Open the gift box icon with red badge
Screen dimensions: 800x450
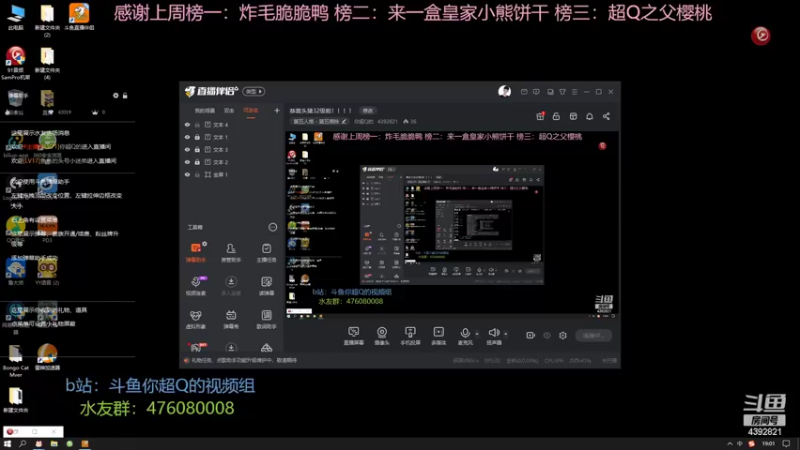point(540,116)
